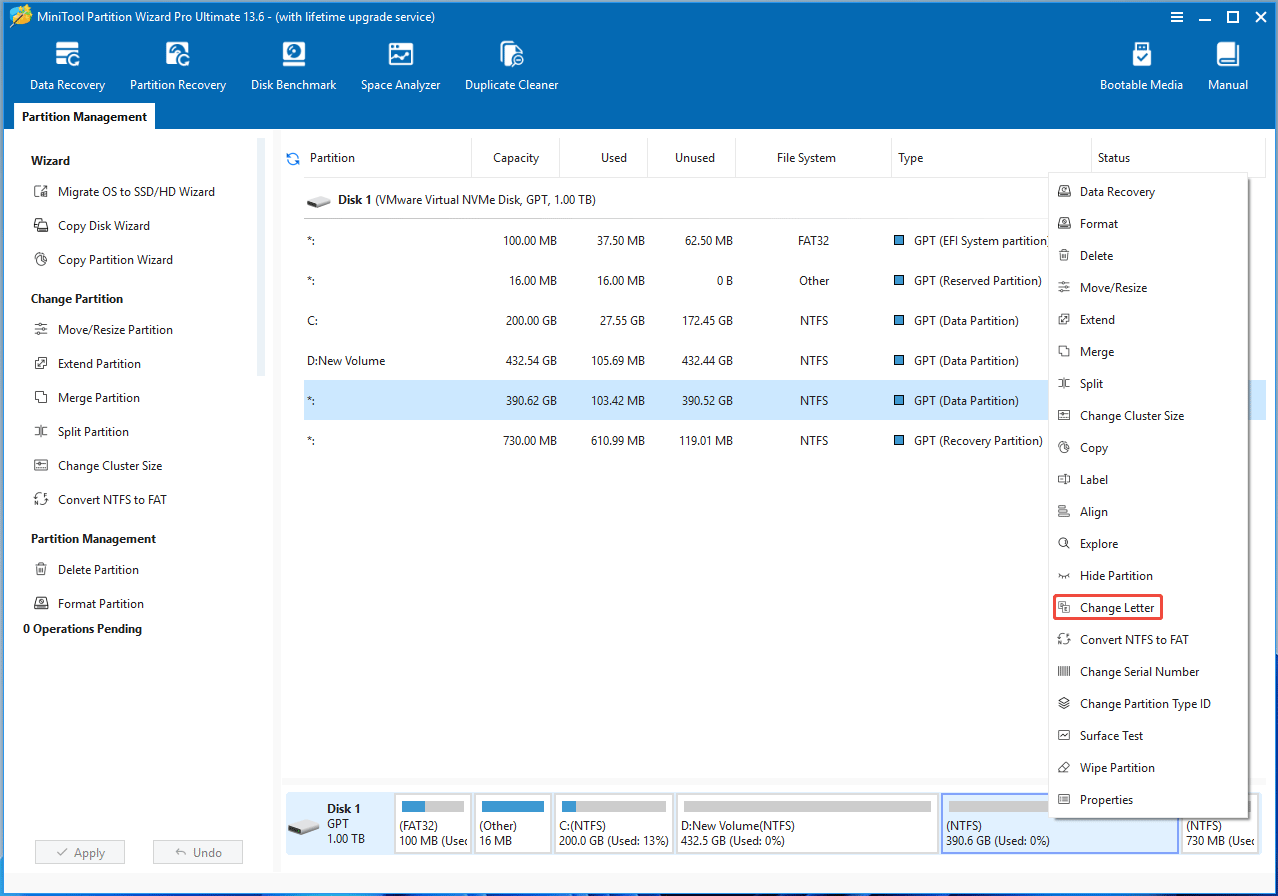Choose Label from the context menu
Screen dimensions: 1278x896
[x=1148, y=480]
